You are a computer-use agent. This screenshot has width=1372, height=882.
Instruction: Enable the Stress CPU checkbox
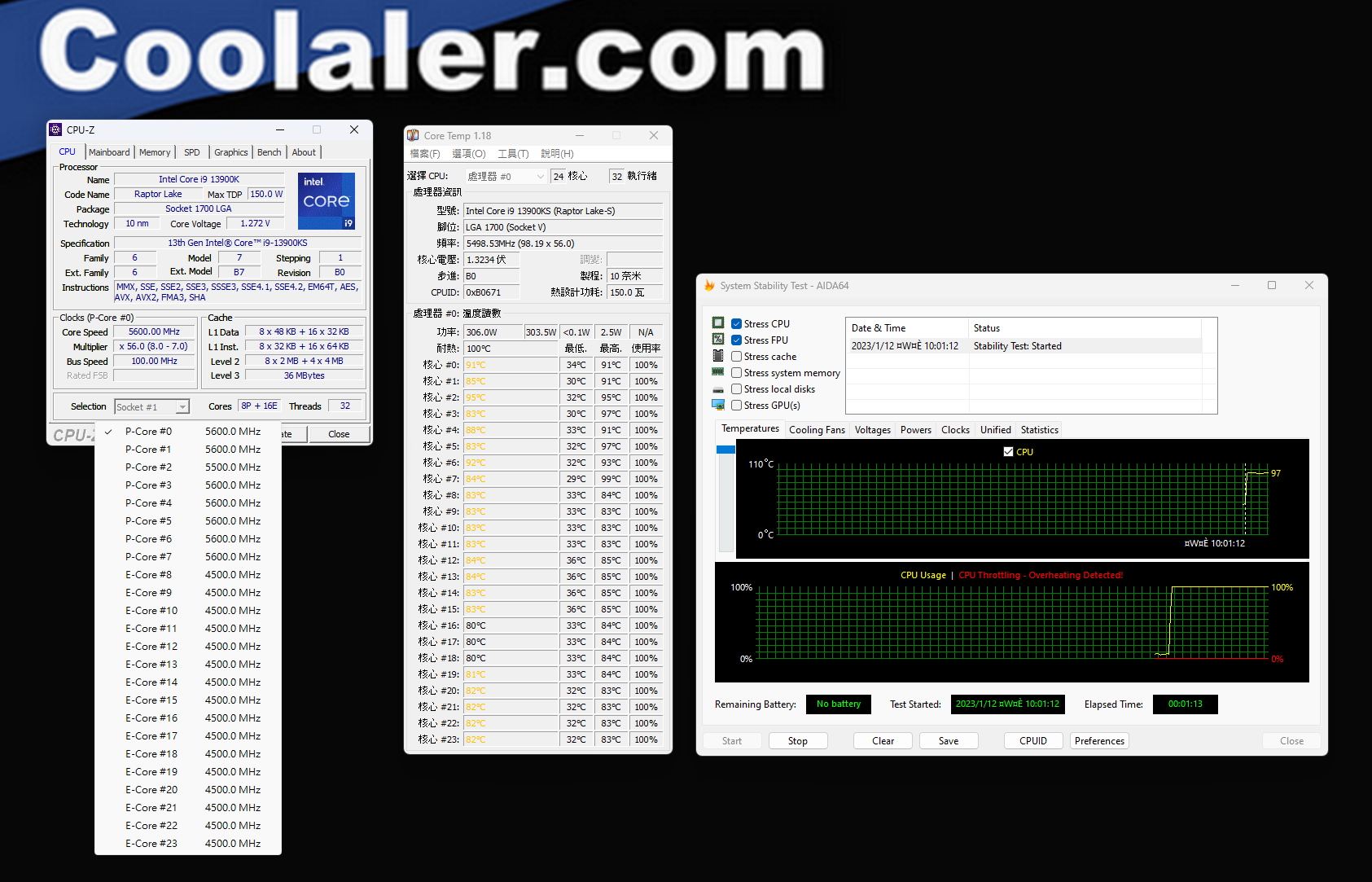[736, 324]
